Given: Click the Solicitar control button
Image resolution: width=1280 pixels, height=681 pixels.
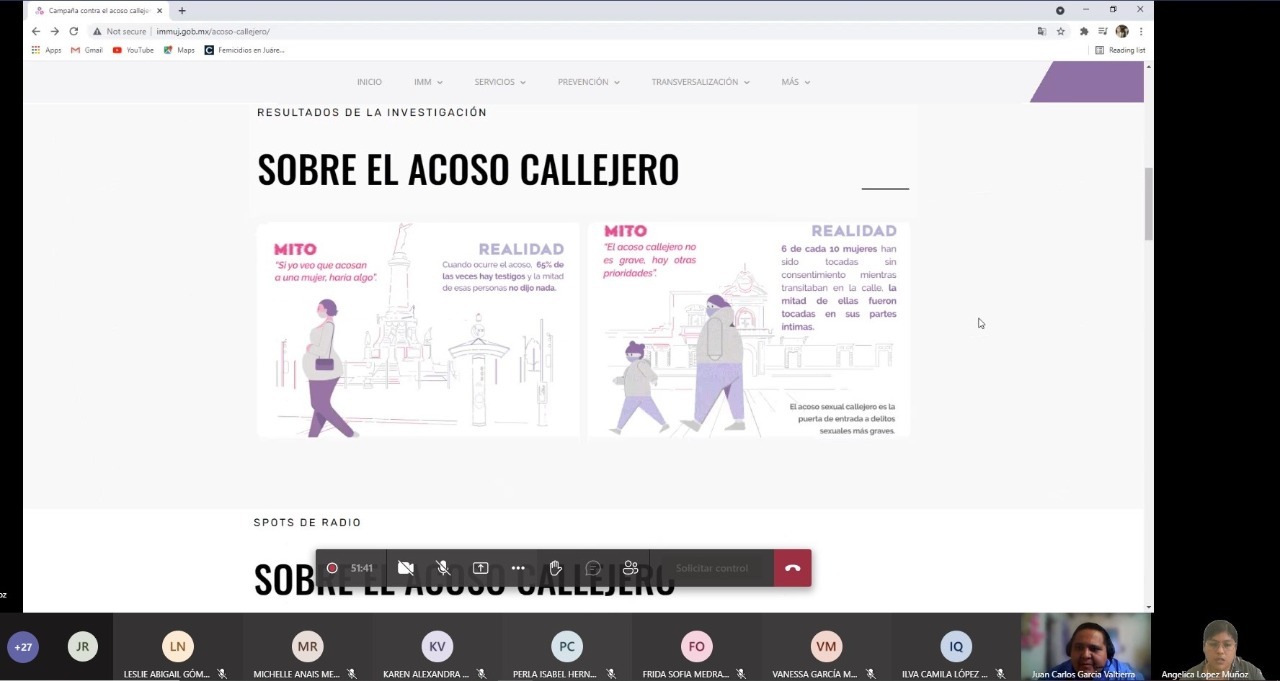Looking at the screenshot, I should click(711, 568).
